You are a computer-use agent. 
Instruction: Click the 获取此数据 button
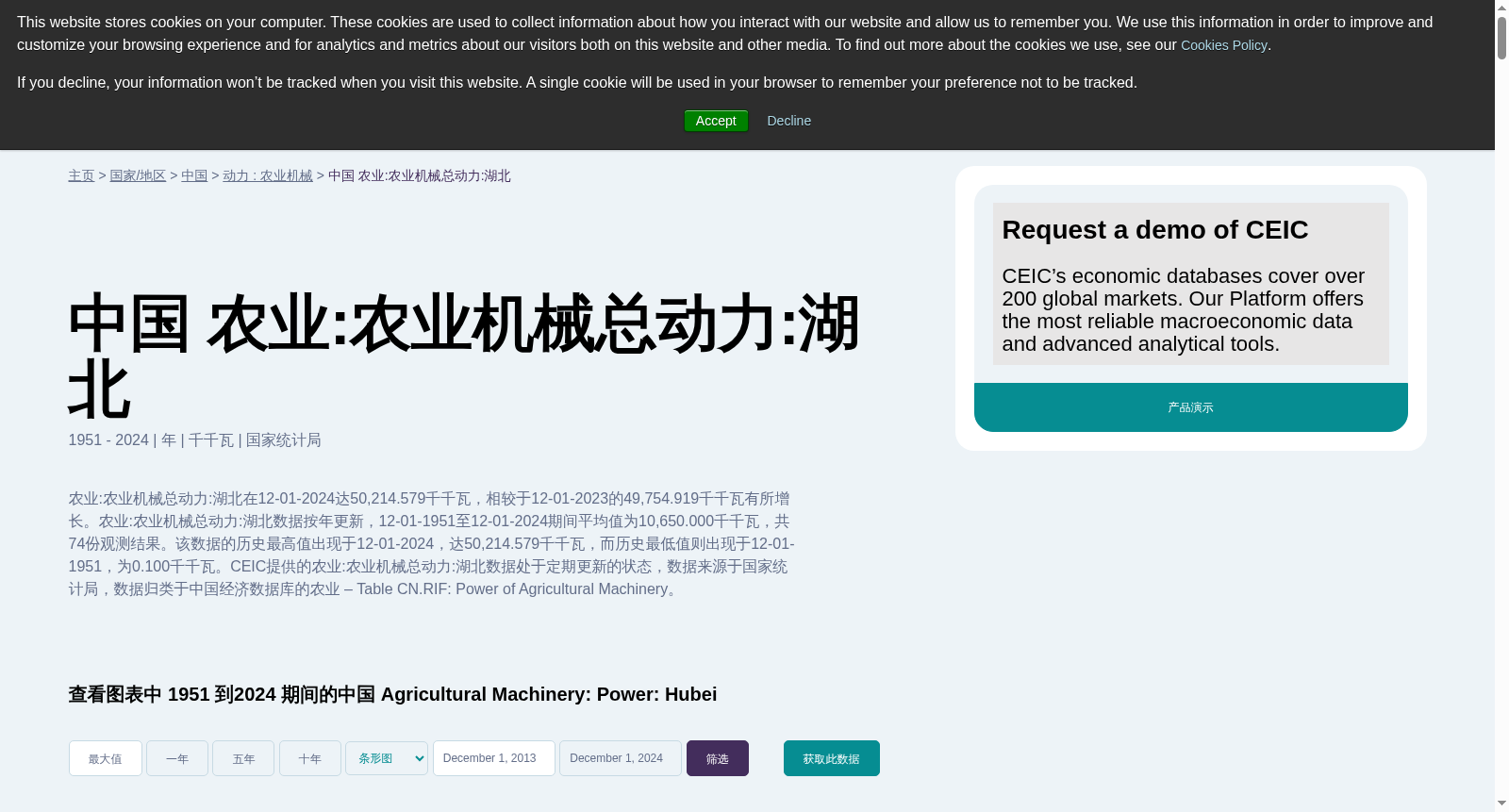[832, 758]
